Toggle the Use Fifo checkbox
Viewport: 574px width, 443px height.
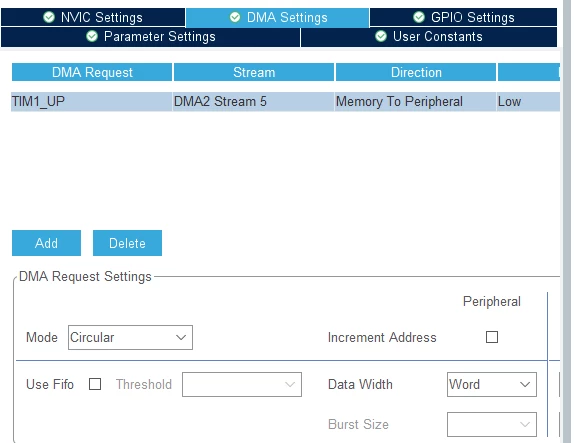click(95, 384)
